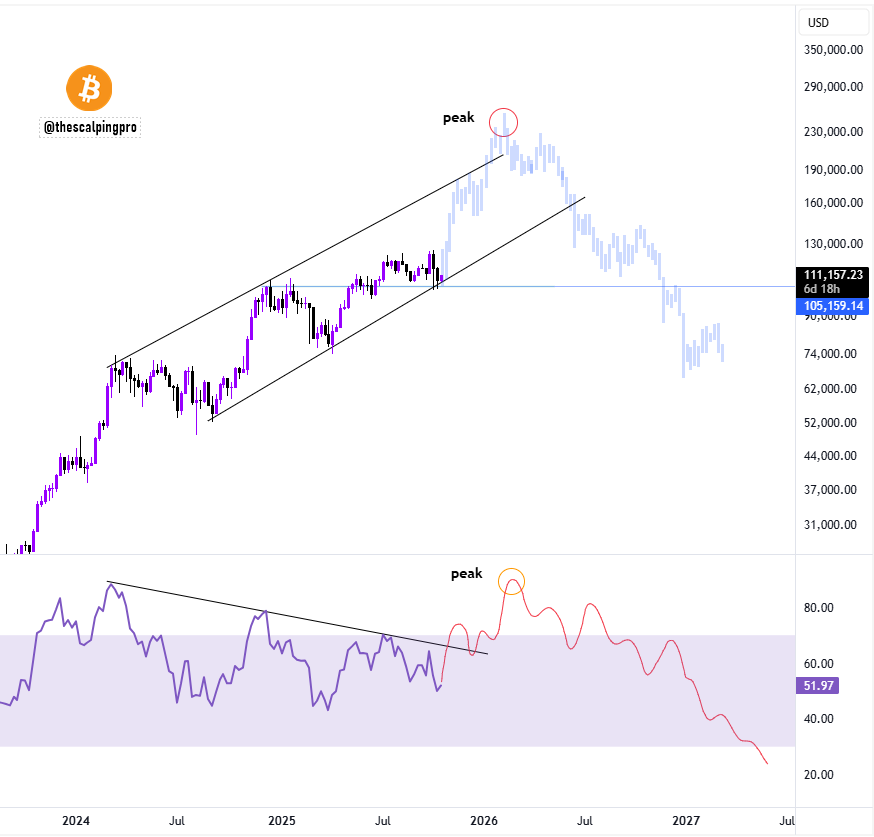The width and height of the screenshot is (874, 837).
Task: Click the orange circle marking the RSI peak
Action: click(x=512, y=581)
